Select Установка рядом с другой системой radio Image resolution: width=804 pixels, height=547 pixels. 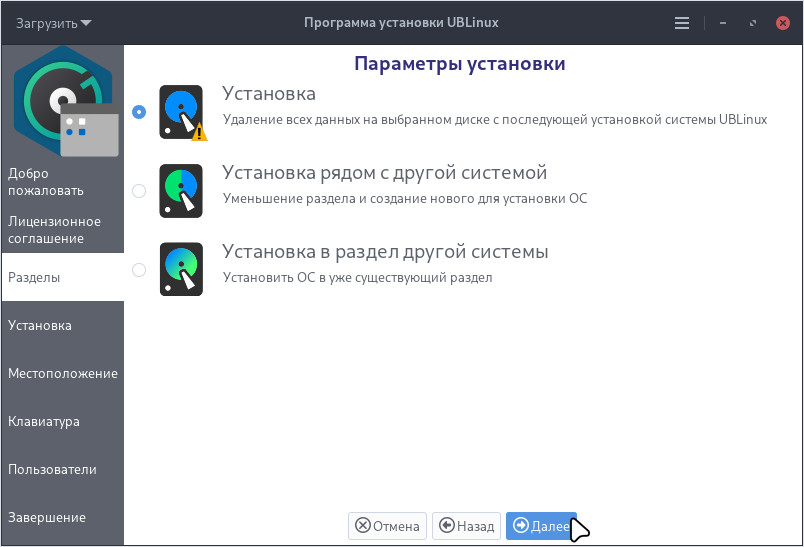[139, 191]
